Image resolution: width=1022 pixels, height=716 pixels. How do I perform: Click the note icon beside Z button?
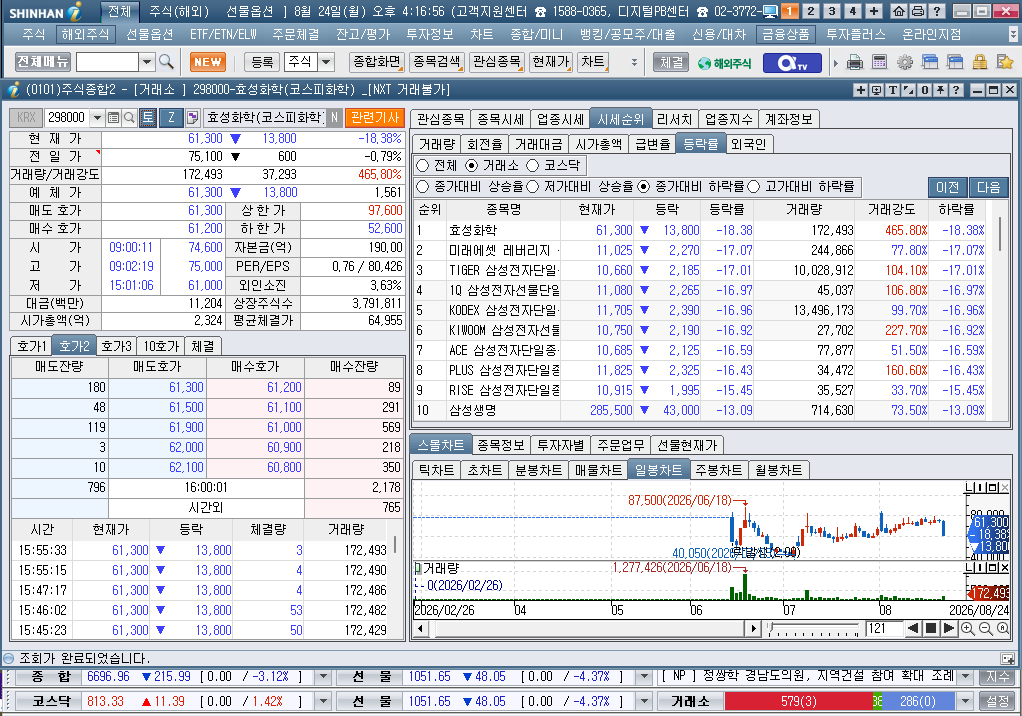coord(192,117)
